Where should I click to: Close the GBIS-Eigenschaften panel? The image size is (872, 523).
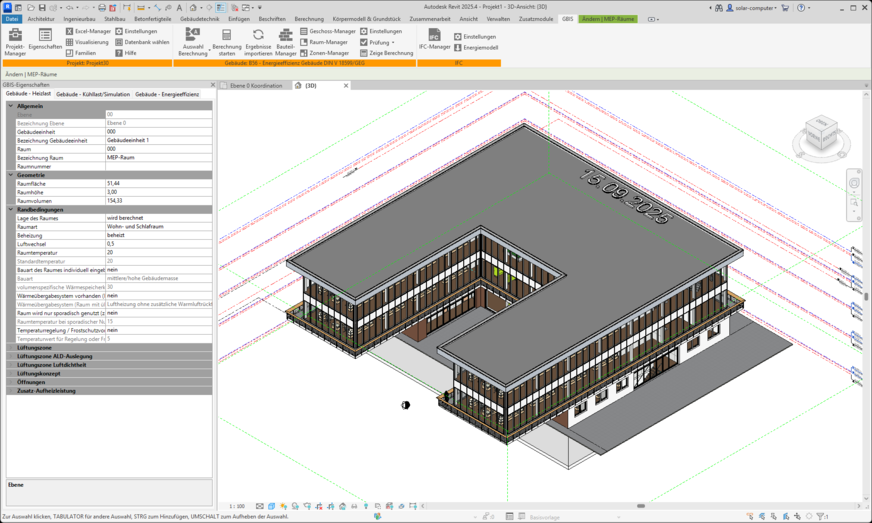[x=212, y=85]
